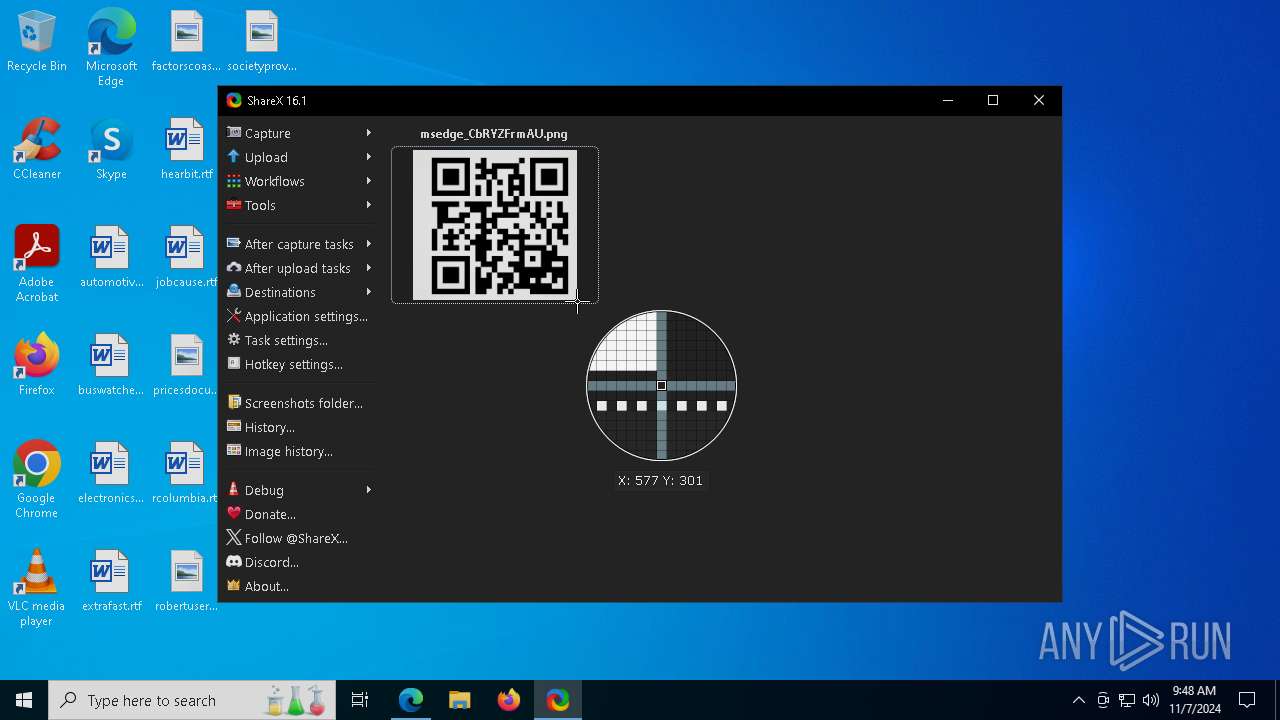Click the Destinations drive icon
This screenshot has height=720, width=1280.
click(x=234, y=292)
